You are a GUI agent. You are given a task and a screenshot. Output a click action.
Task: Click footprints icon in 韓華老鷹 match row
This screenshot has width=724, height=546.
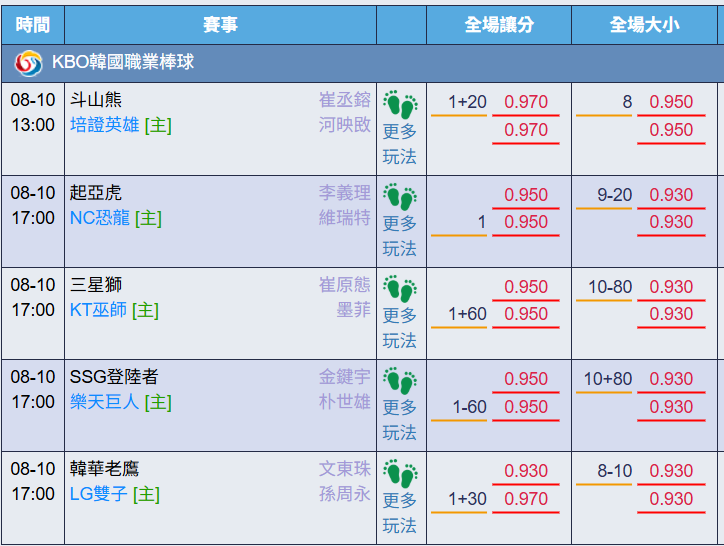coord(400,473)
